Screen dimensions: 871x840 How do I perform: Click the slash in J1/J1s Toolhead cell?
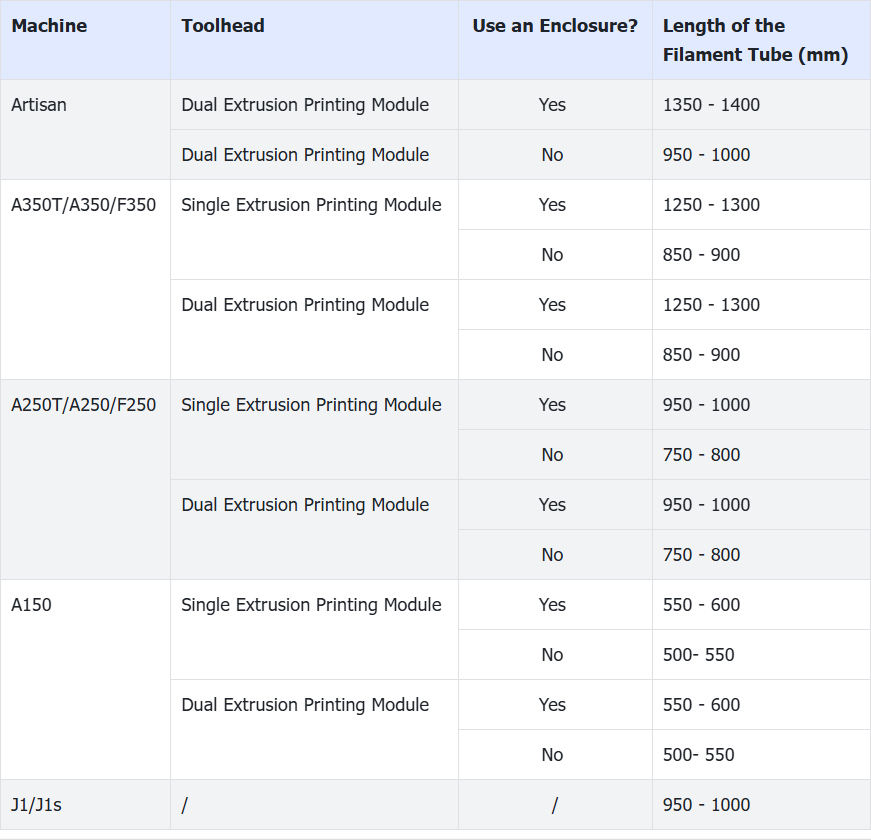tap(184, 805)
